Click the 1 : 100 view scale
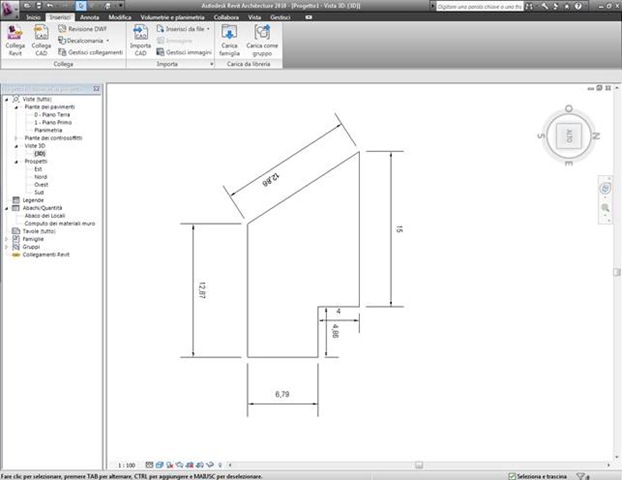This screenshot has height=480, width=622. [127, 465]
